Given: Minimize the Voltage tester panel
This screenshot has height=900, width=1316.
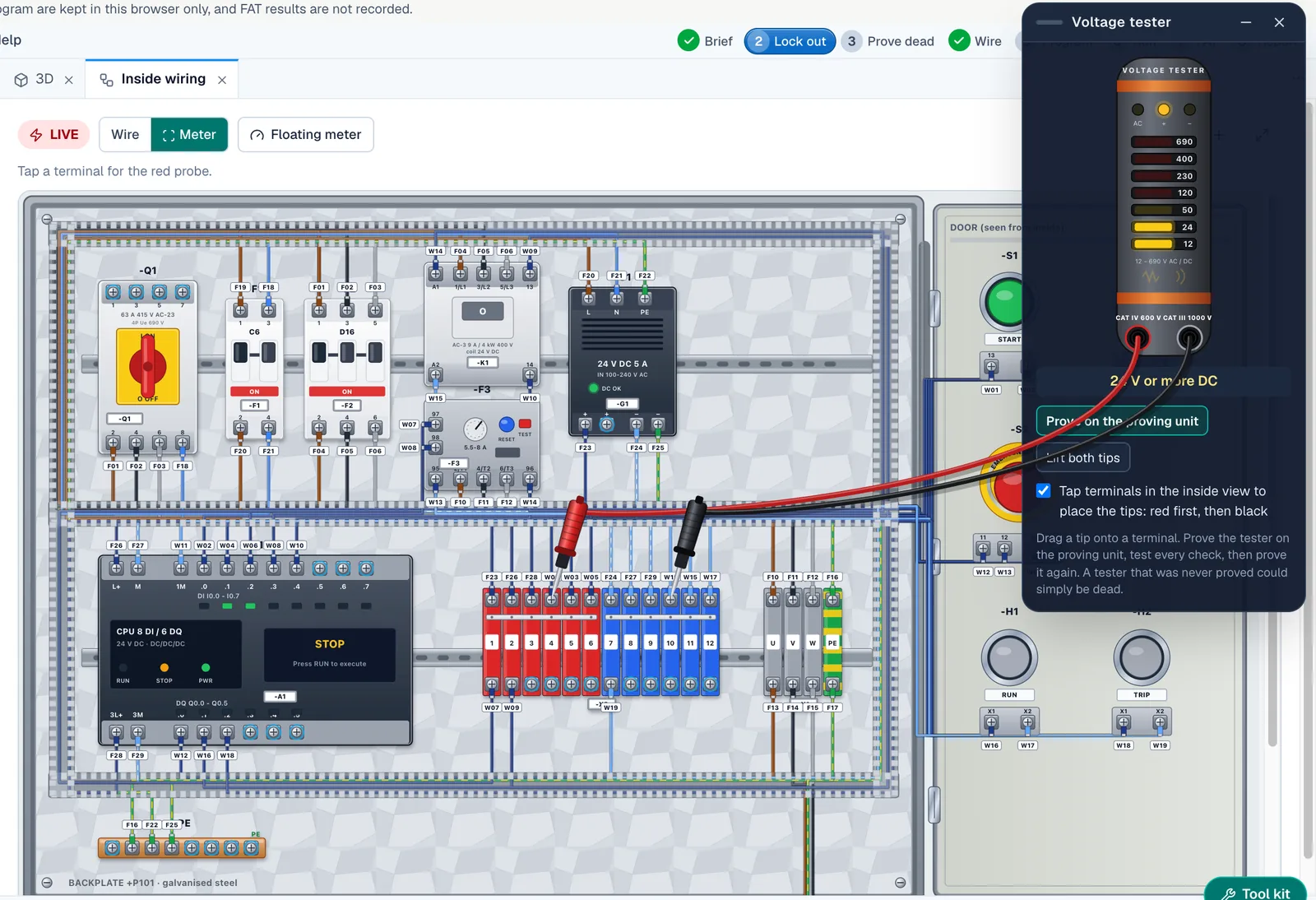Looking at the screenshot, I should pyautogui.click(x=1246, y=22).
